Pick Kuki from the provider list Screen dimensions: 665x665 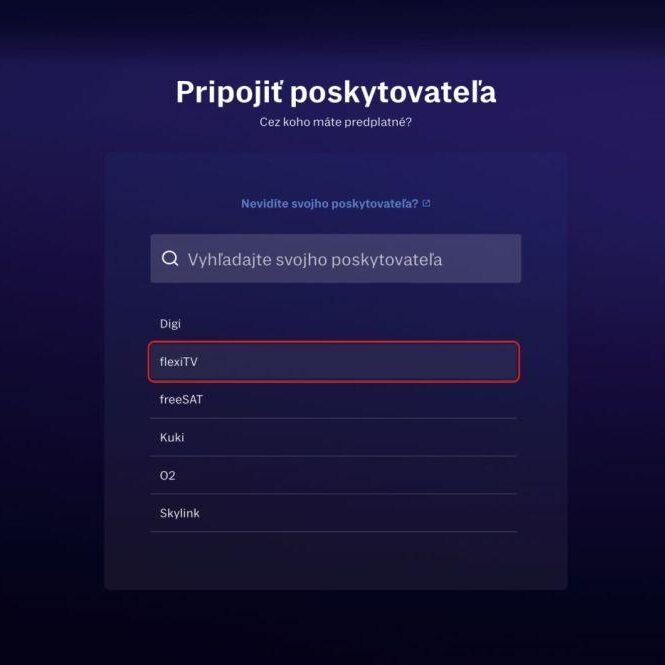click(x=333, y=438)
